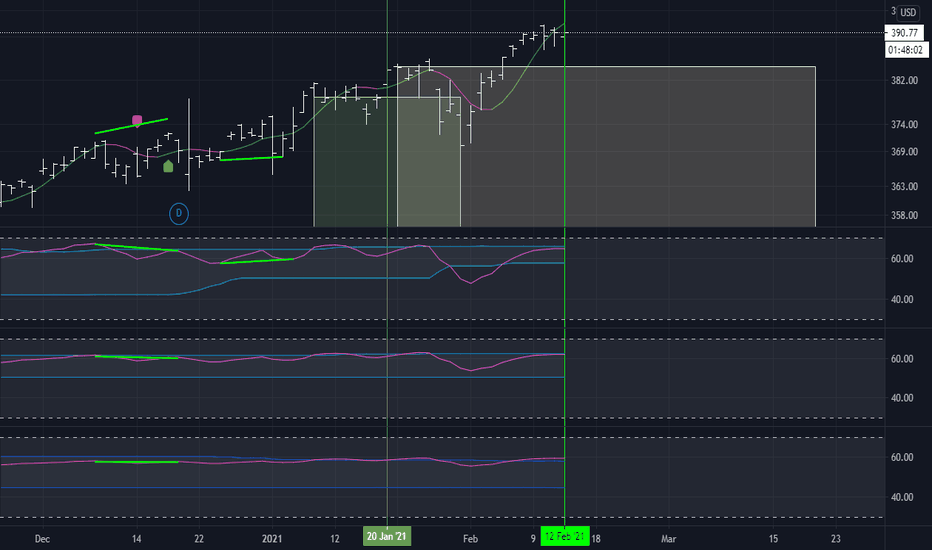The image size is (932, 550).
Task: Click the Mar label on time axis
Action: pos(669,539)
